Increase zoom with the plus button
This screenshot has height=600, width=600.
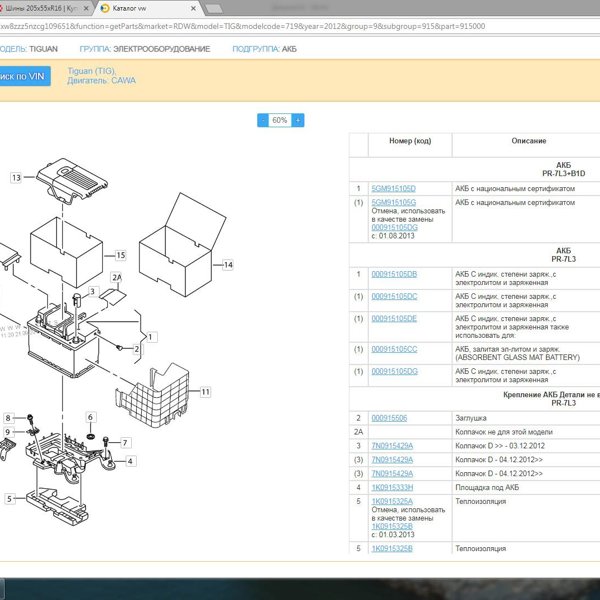298,120
